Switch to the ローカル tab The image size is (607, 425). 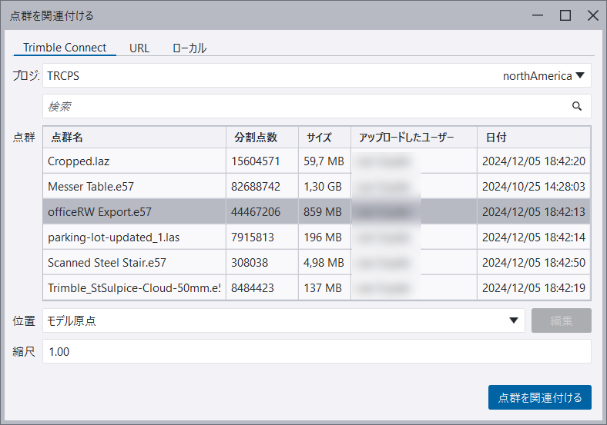tap(189, 48)
